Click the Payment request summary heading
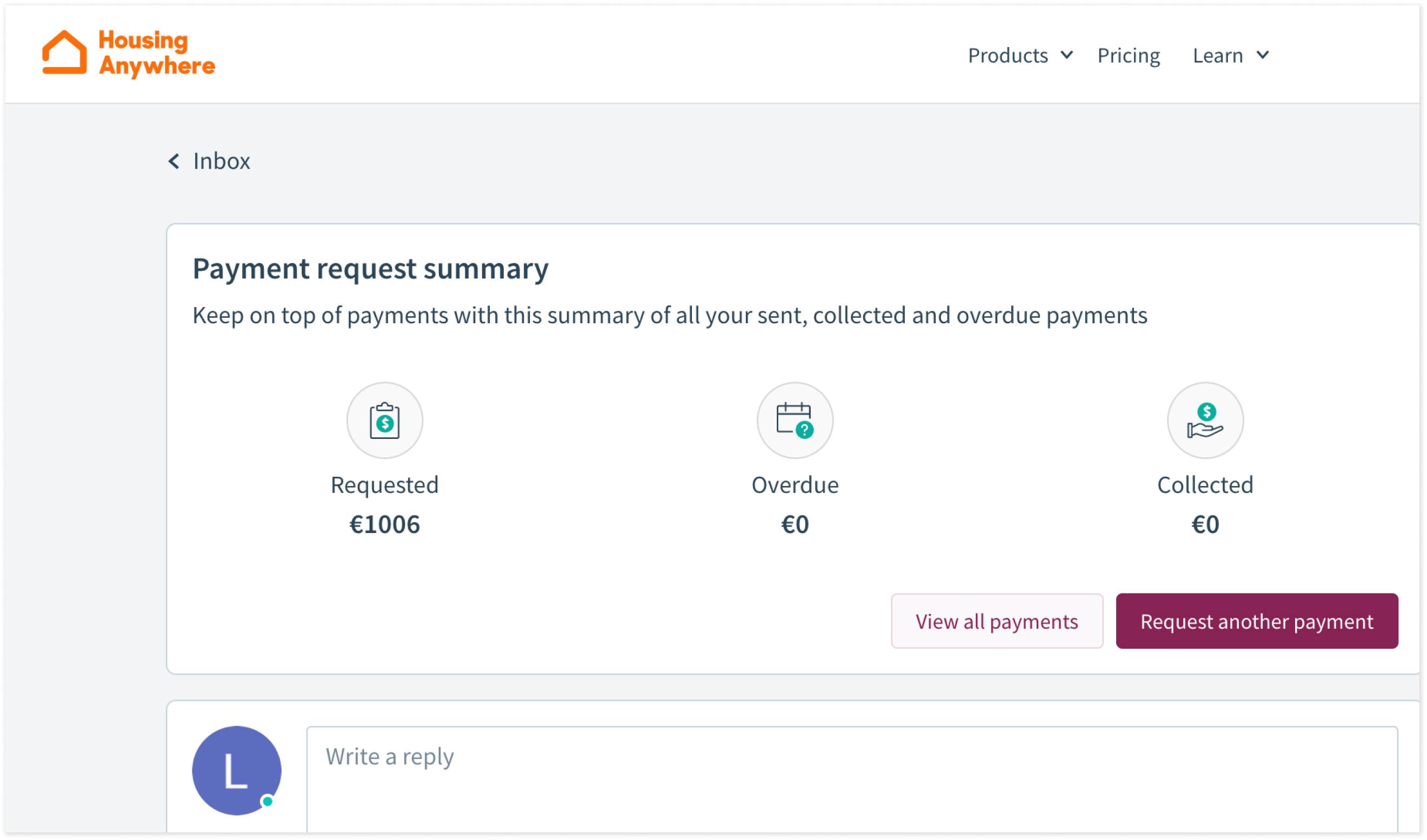Screen dimensions: 1427x840 pyautogui.click(x=370, y=269)
